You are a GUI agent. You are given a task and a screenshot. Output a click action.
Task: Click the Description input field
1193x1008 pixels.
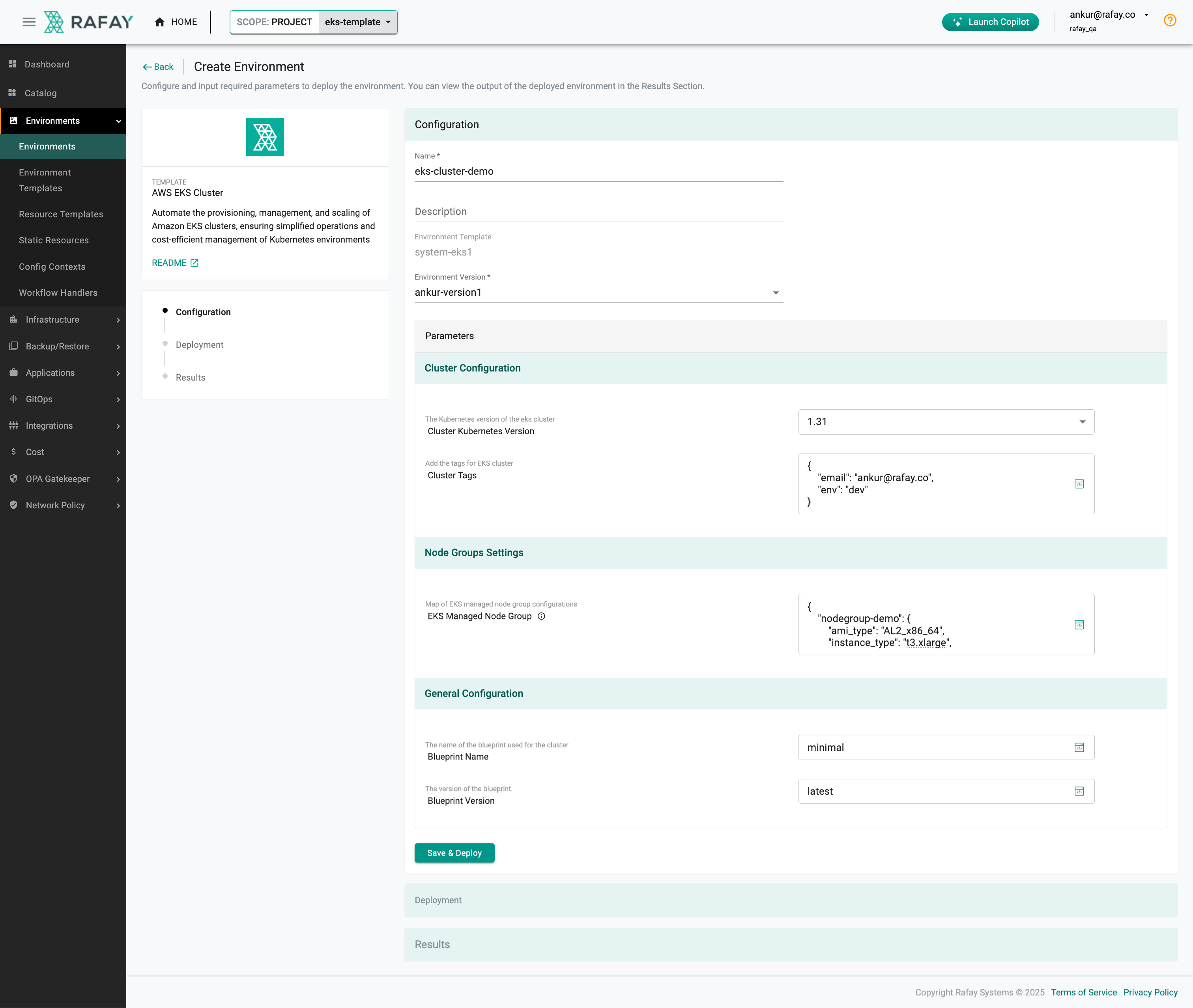click(598, 211)
